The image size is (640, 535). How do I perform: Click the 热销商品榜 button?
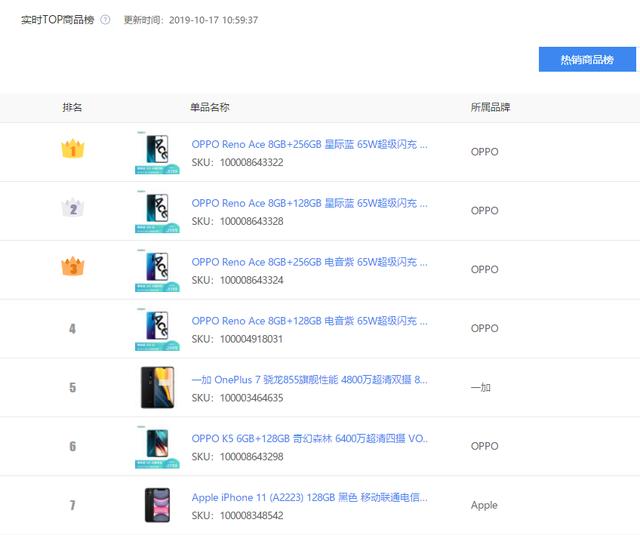coord(587,59)
